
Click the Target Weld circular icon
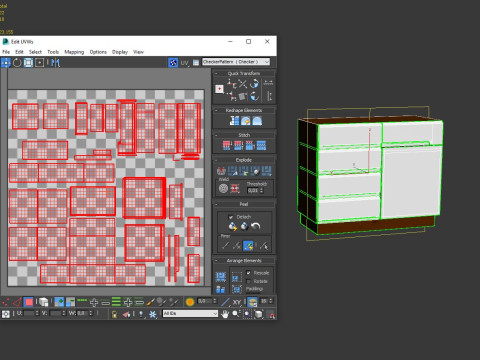(223, 189)
